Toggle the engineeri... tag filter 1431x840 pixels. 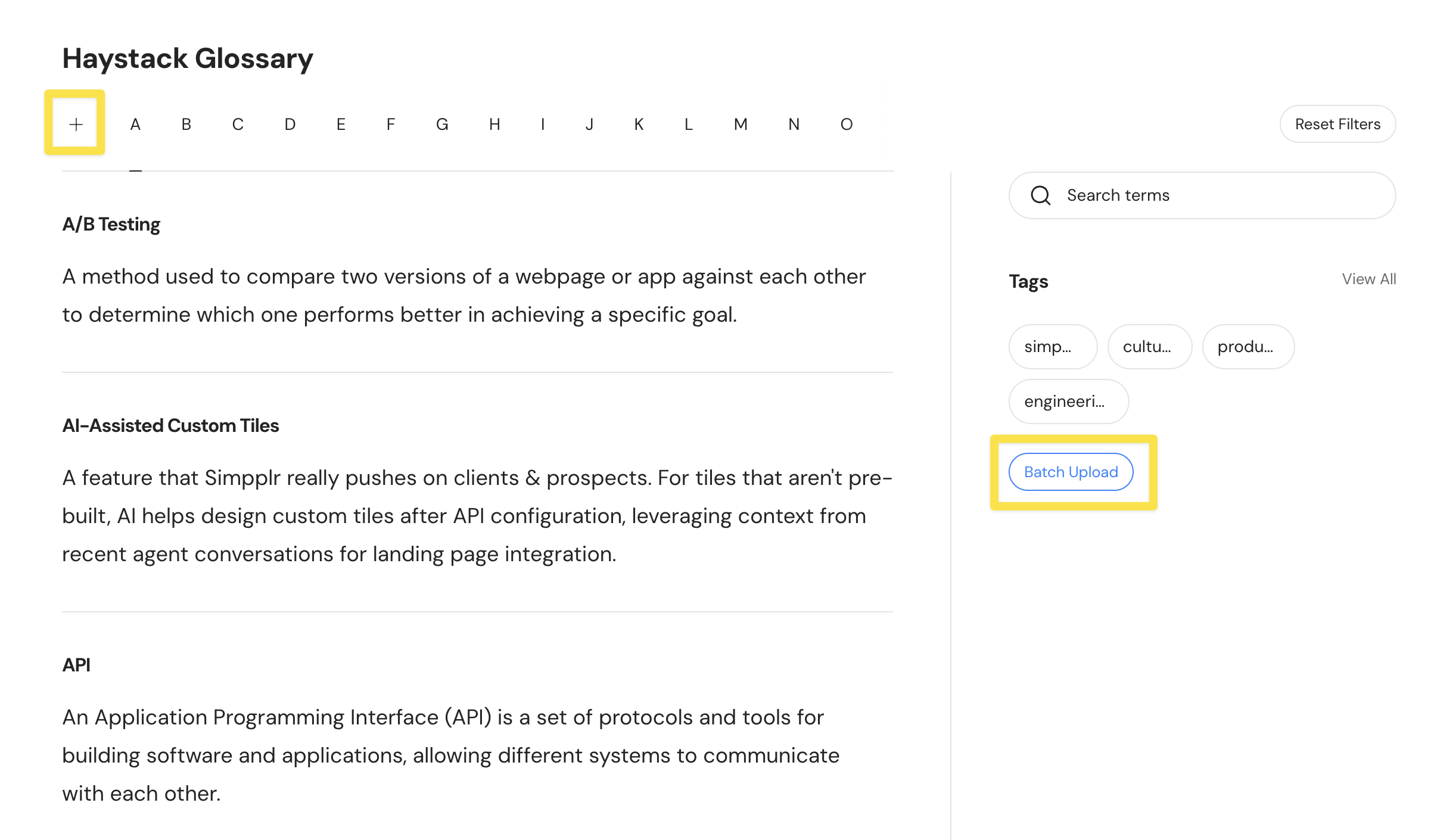(1068, 402)
